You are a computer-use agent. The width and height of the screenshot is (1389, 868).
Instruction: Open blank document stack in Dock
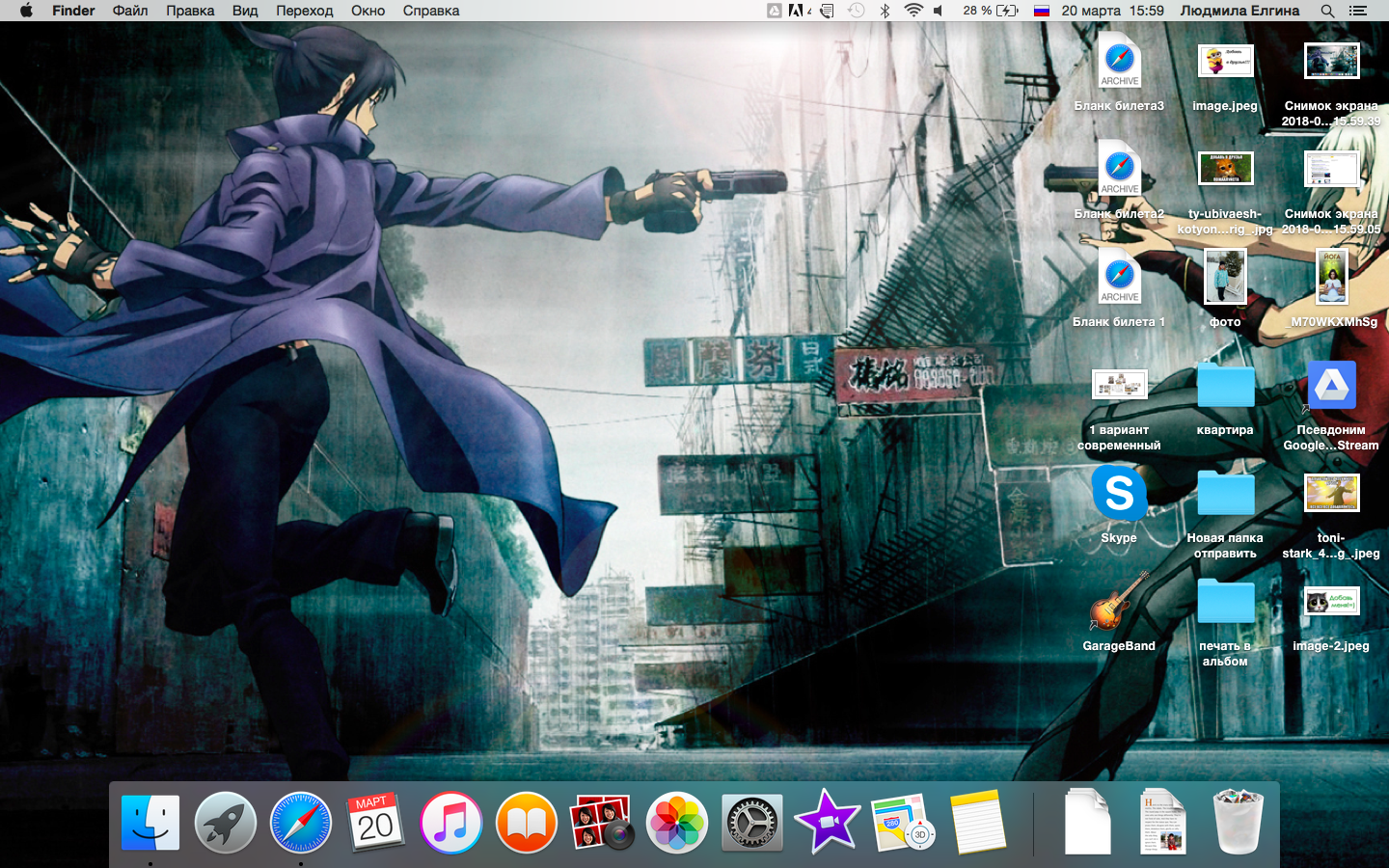pos(1088,822)
